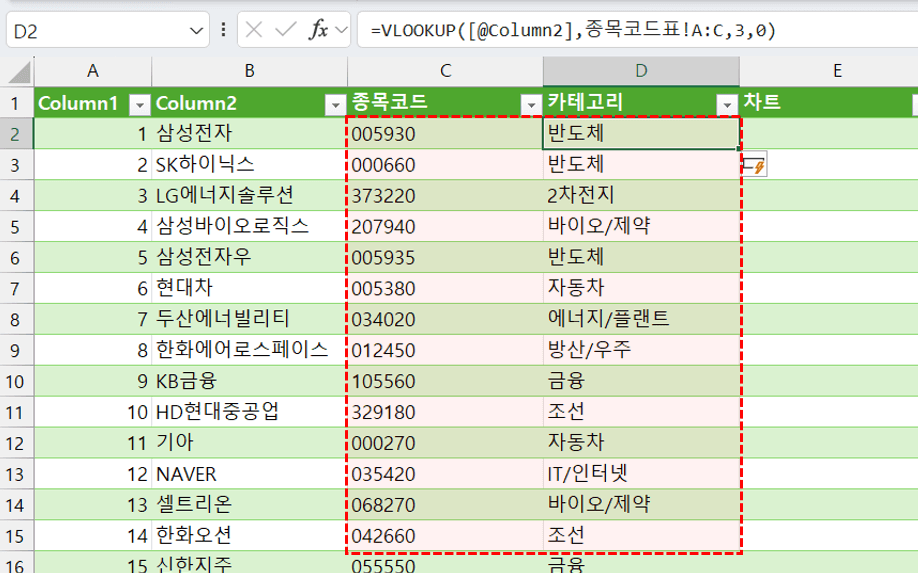Click the Enter checkmark in formula bar
This screenshot has height=573, width=918.
(x=286, y=29)
